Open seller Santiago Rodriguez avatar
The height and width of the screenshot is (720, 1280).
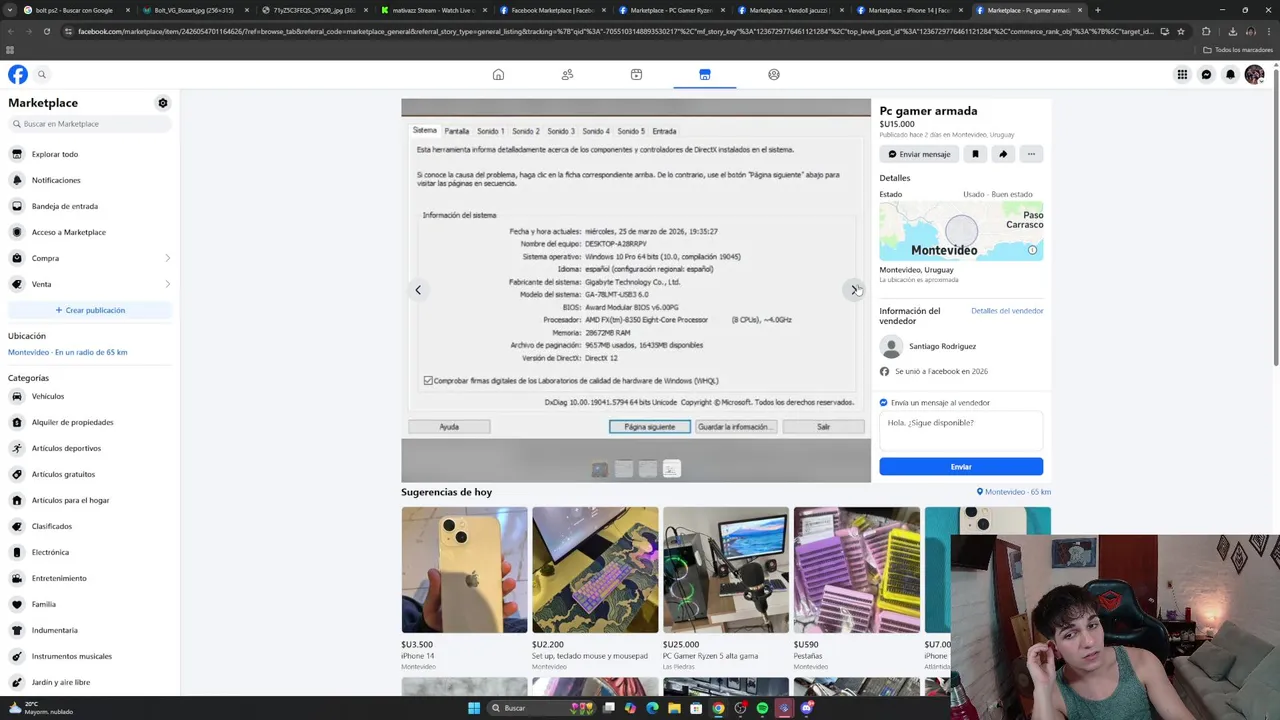890,346
